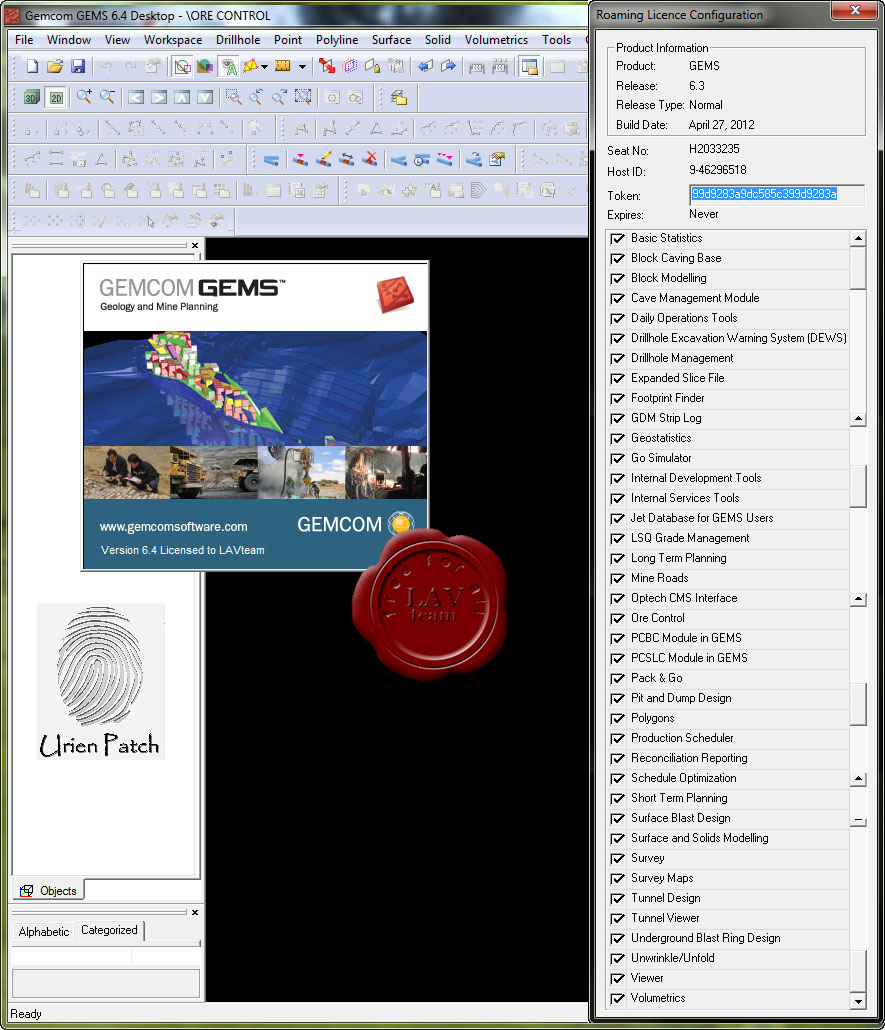The height and width of the screenshot is (1030, 885).
Task: Open the Volumetrics menu
Action: click(496, 40)
